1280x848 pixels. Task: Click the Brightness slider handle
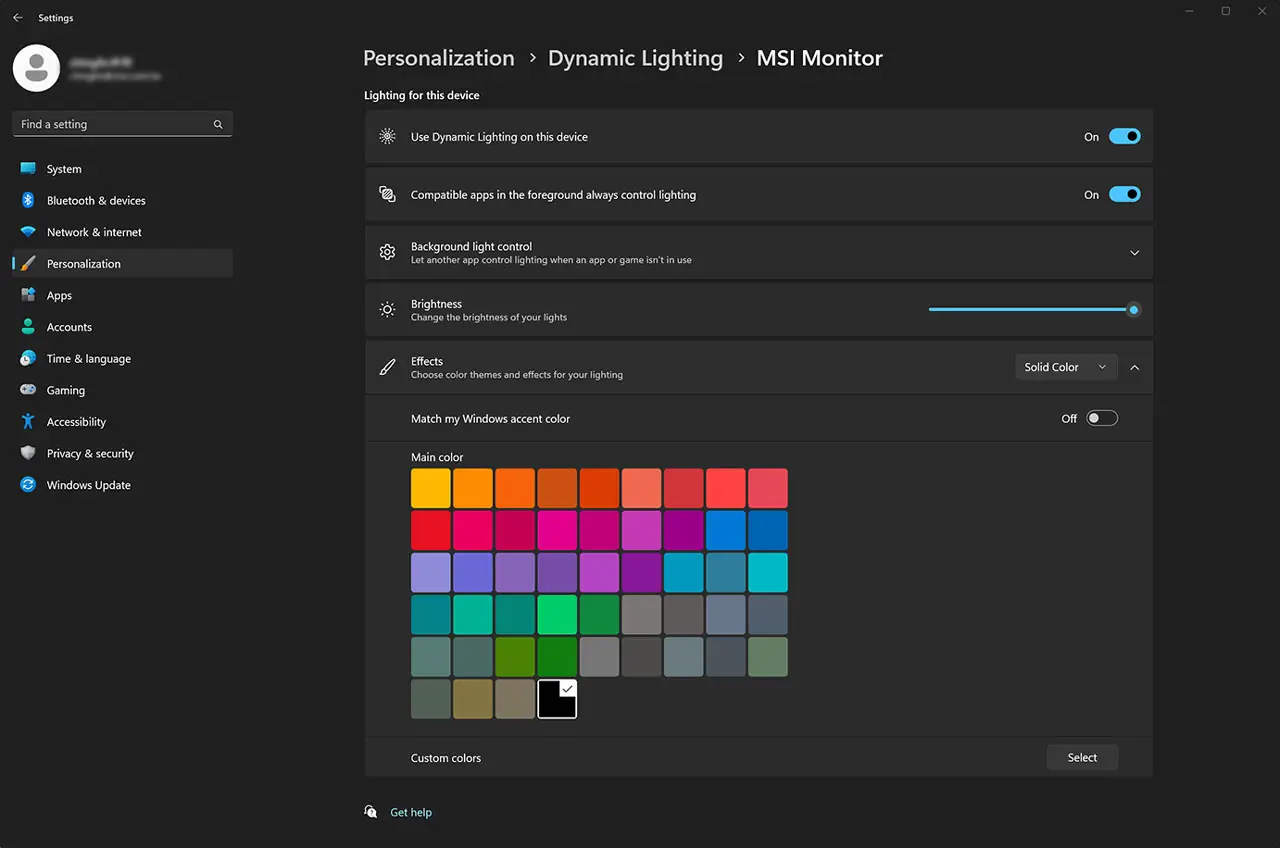[x=1133, y=310]
